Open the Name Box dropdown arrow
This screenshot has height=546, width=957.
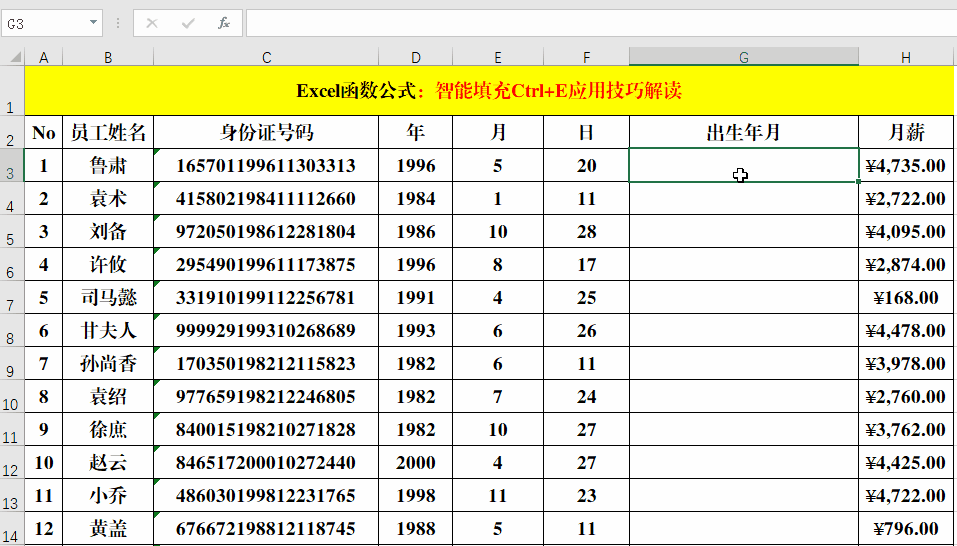[93, 23]
